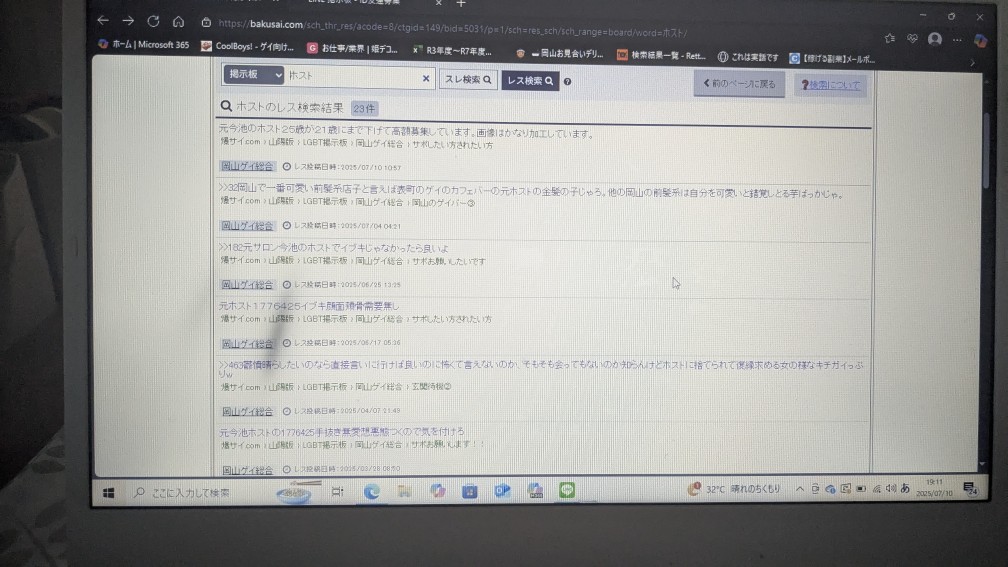Open the 掲示板 search-range dropdown

(x=253, y=75)
